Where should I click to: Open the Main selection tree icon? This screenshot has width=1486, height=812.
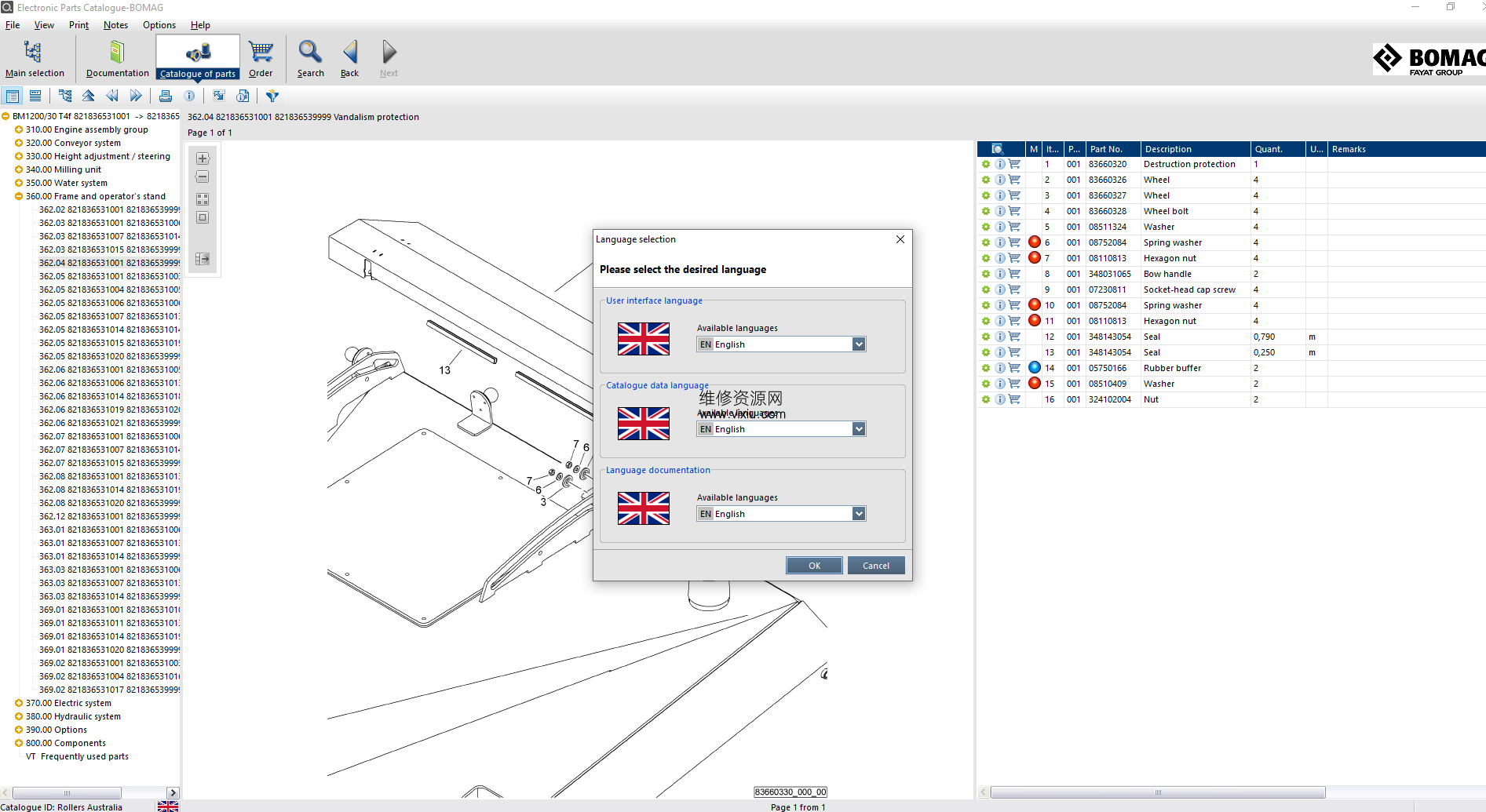(x=33, y=53)
